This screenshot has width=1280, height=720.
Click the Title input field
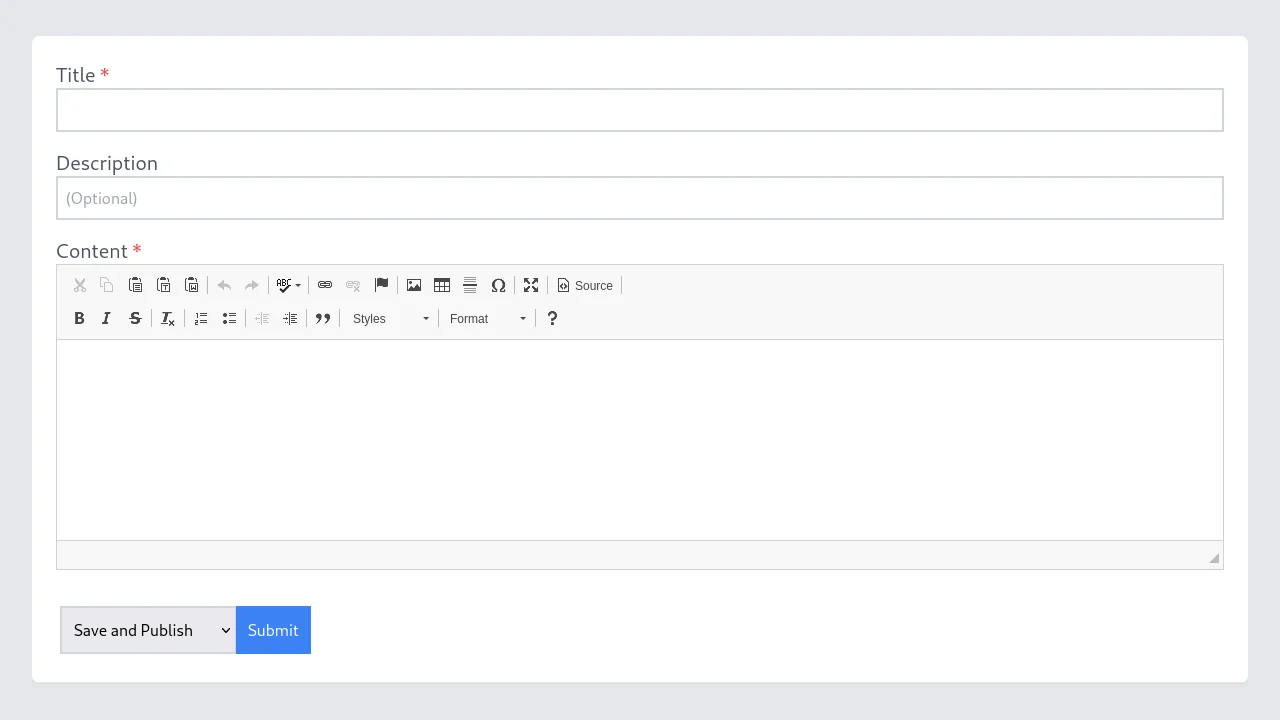pyautogui.click(x=640, y=110)
